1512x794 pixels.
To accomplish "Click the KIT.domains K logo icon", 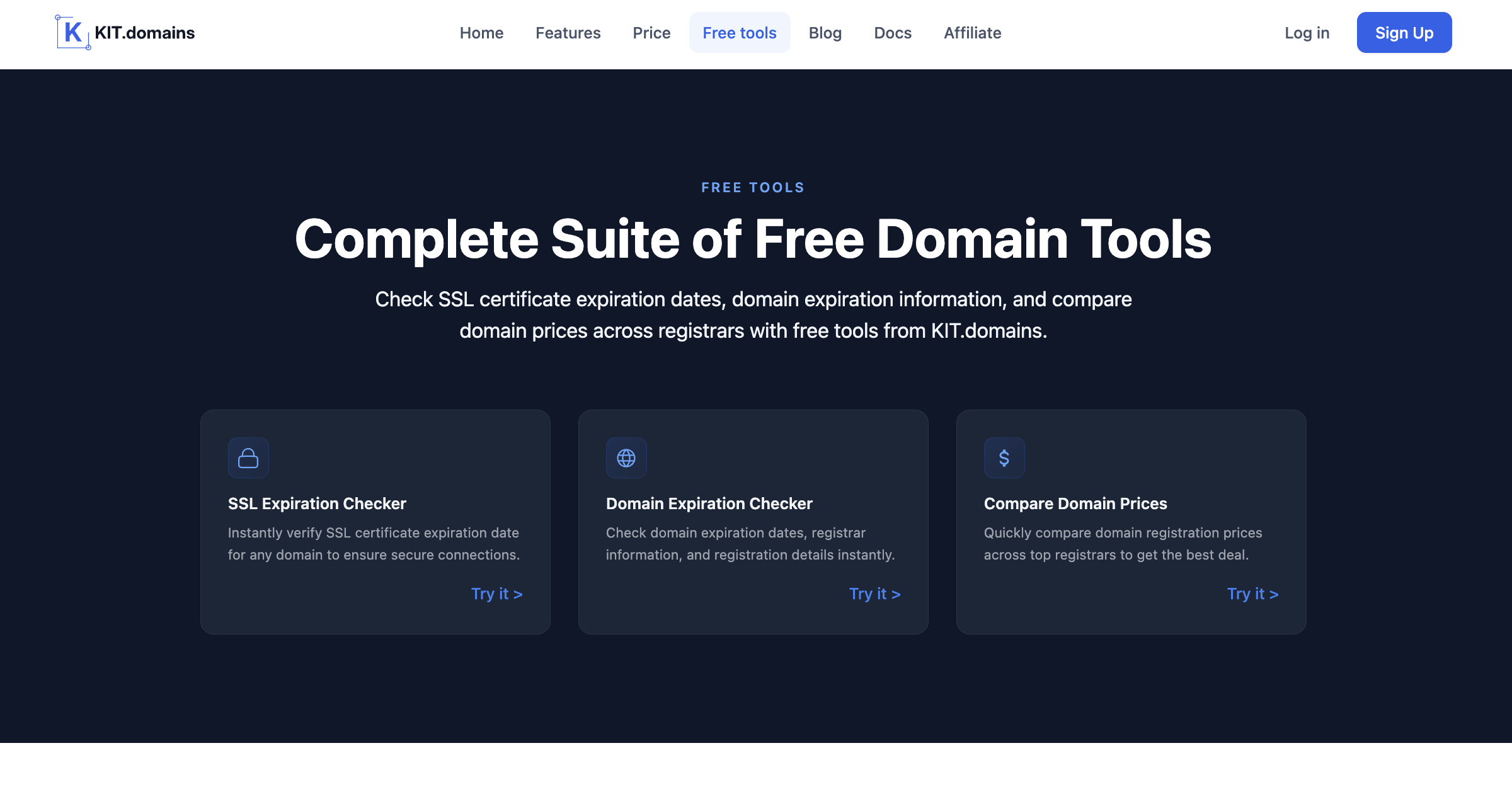I will pos(72,33).
